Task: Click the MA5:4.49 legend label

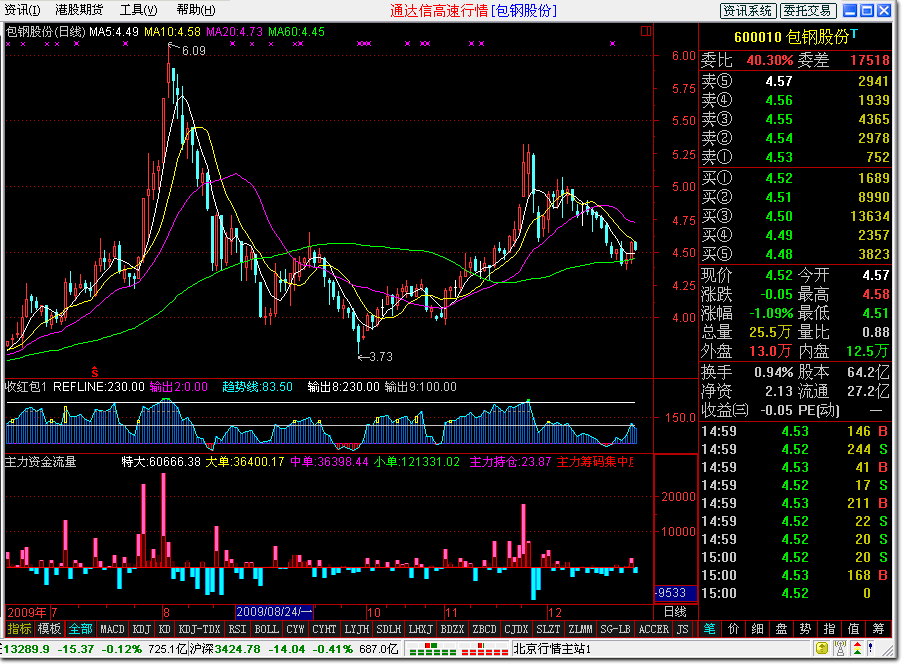Action: pyautogui.click(x=114, y=32)
